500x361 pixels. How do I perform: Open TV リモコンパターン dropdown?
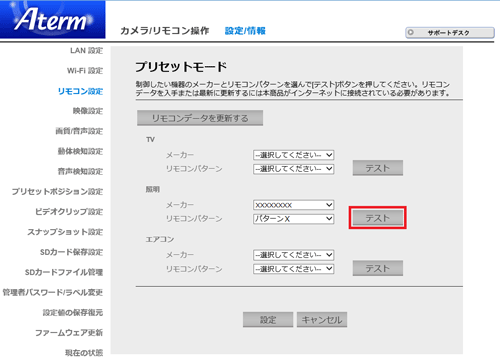click(x=294, y=169)
